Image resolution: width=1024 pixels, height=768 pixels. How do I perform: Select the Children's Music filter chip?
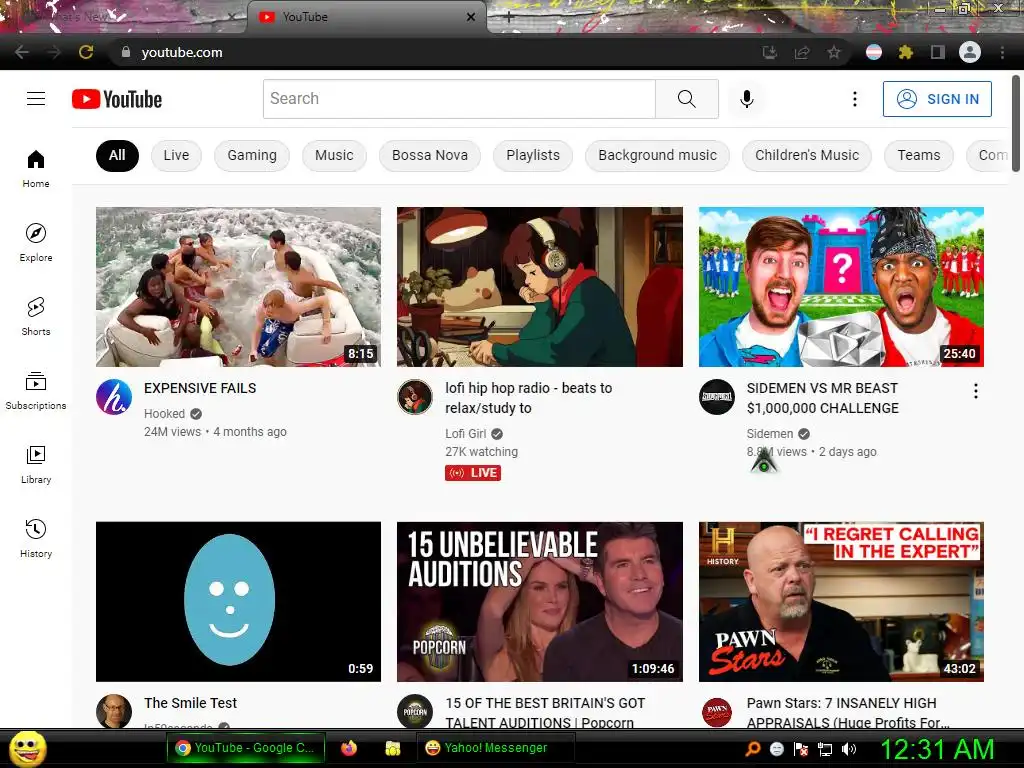point(807,155)
